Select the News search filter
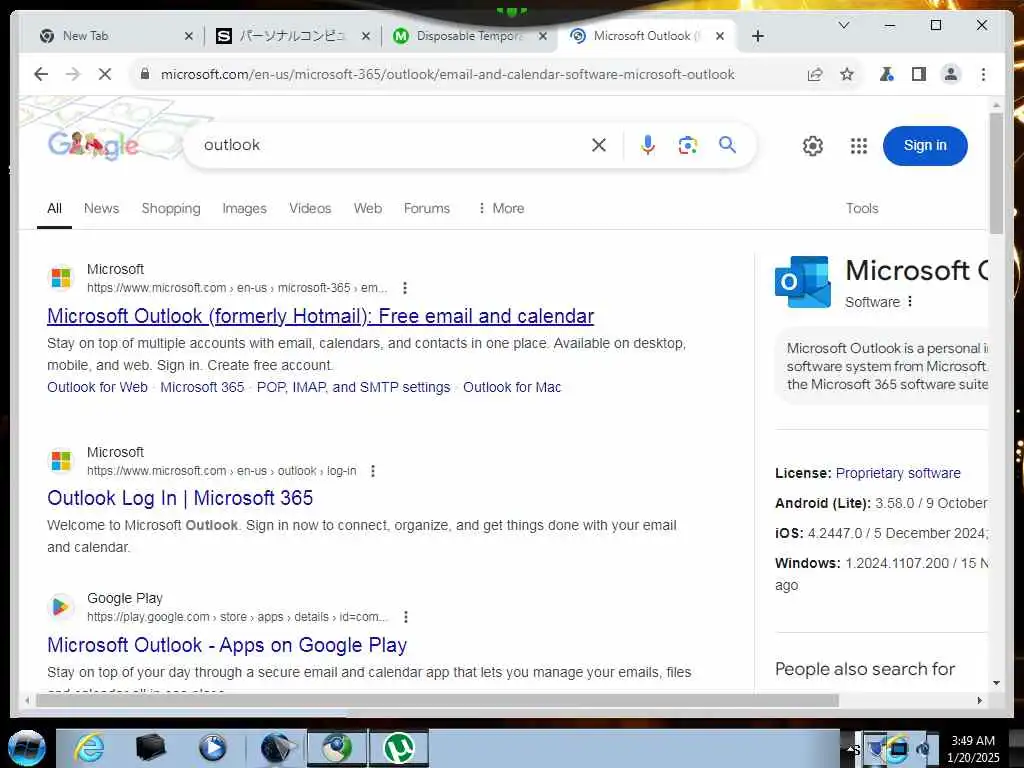Screen dimensions: 1024x768 click(x=101, y=208)
